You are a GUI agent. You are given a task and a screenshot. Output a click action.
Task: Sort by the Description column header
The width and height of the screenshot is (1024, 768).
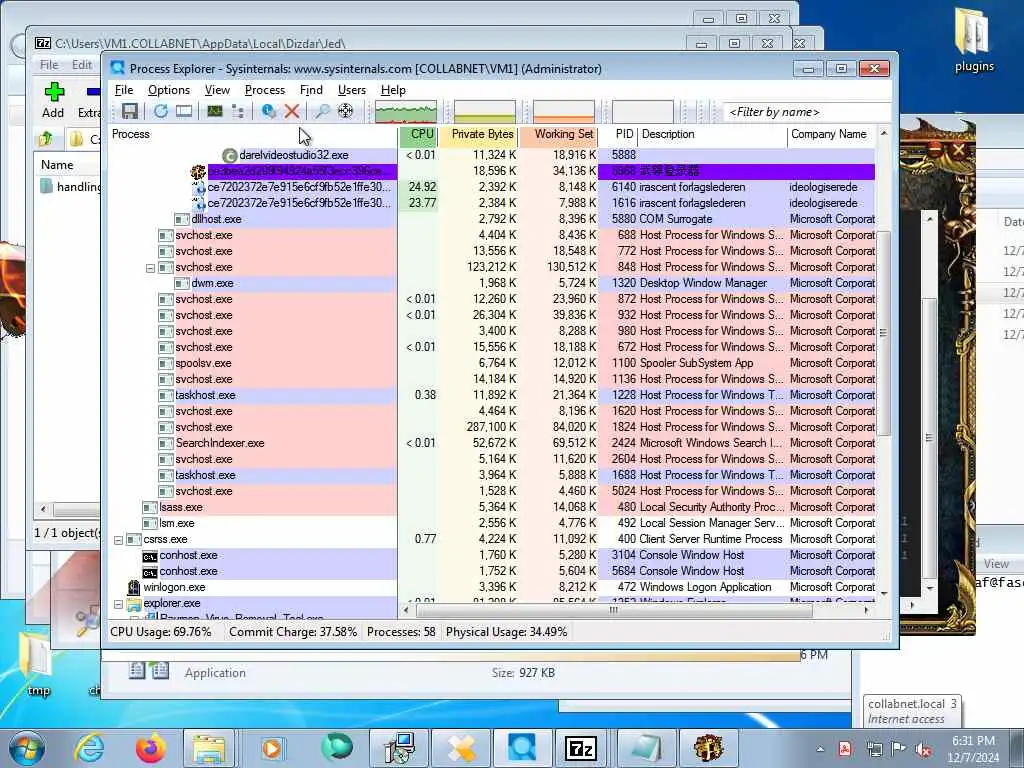coord(712,135)
